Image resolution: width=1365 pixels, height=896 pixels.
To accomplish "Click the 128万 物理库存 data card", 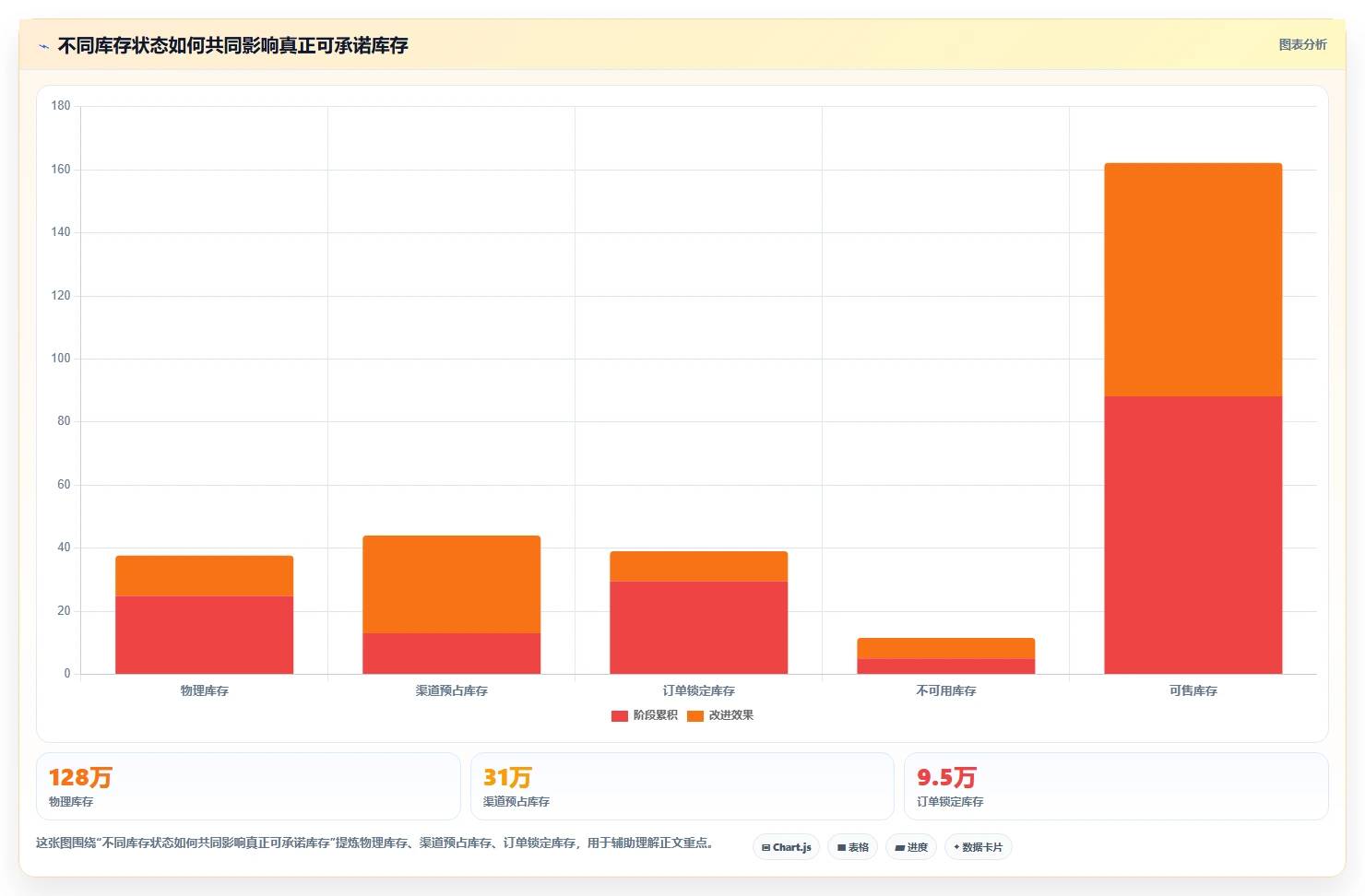I will [x=248, y=786].
